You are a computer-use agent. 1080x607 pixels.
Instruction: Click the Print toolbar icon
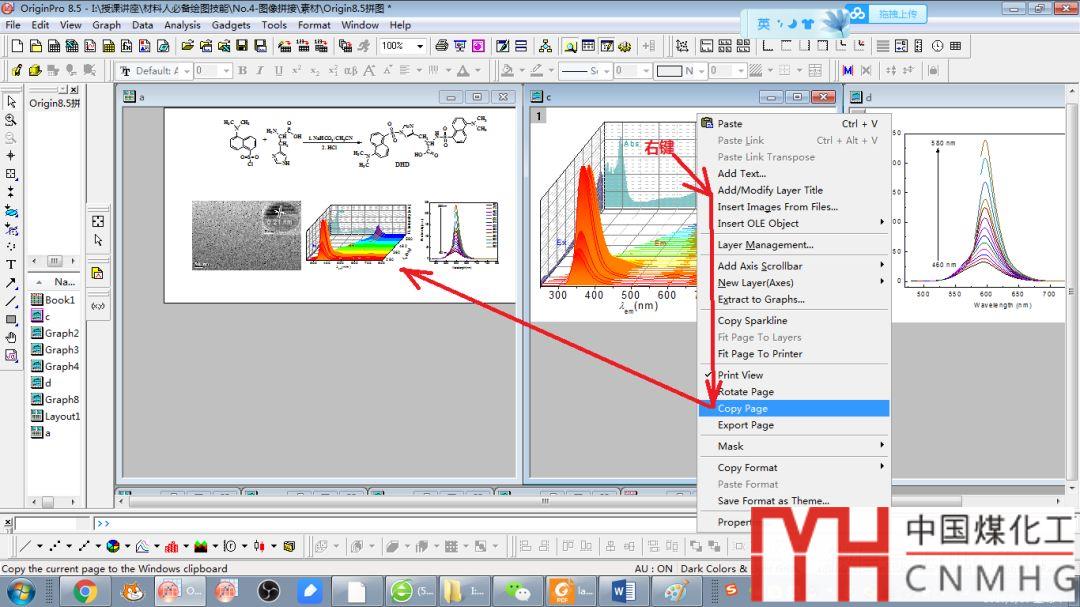440,46
